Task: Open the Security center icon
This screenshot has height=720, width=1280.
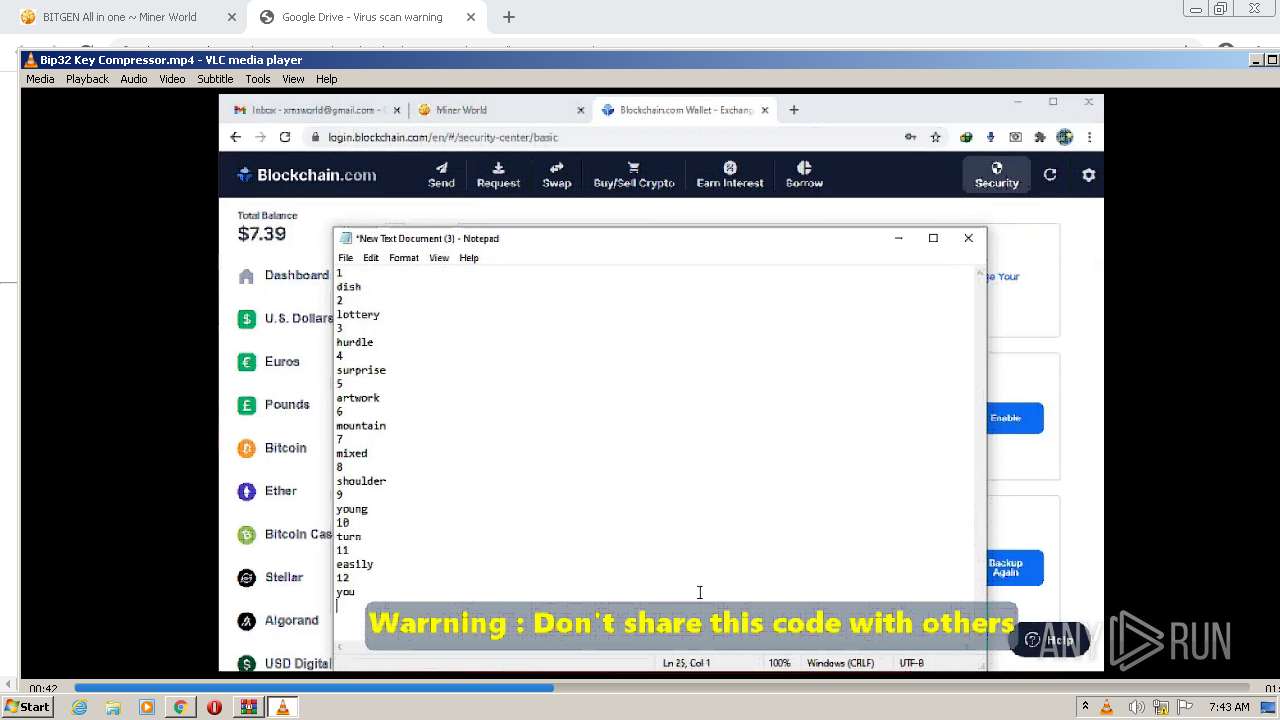Action: [x=997, y=175]
